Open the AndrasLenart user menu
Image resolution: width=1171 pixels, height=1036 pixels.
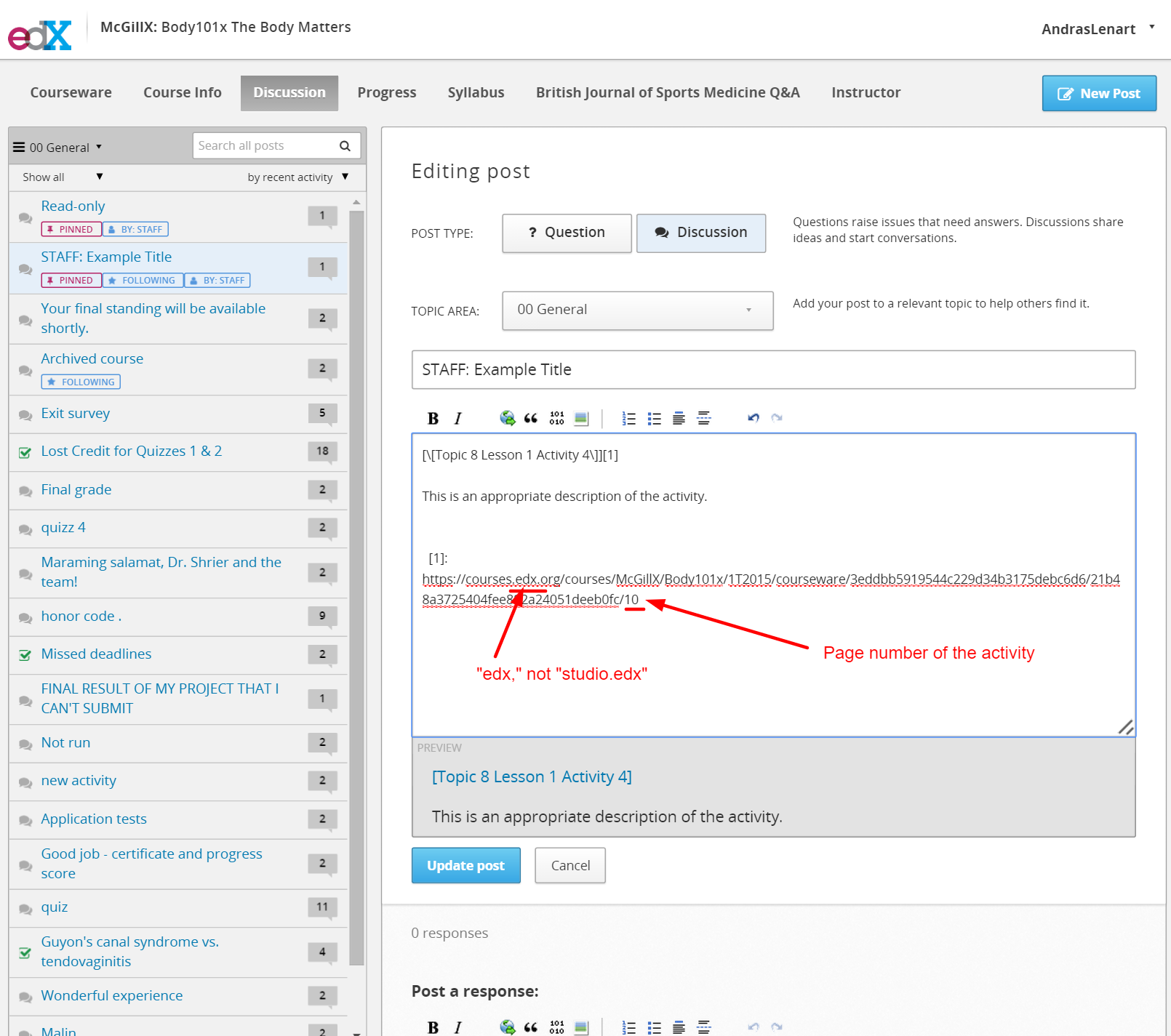[1098, 29]
